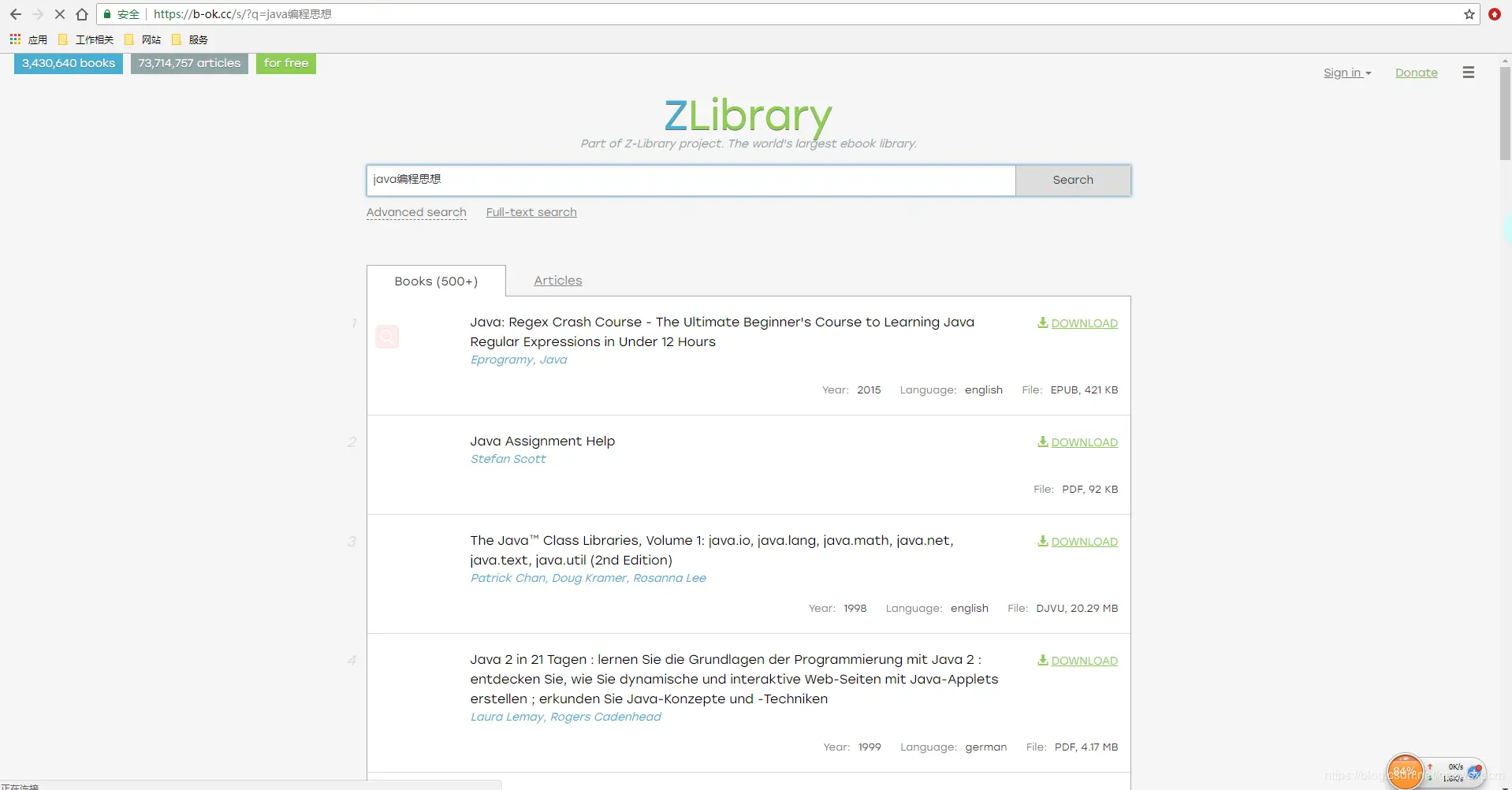Open The Java Class Libraries Volume 1 title
Screen dimensions: 1512x790
(x=712, y=550)
